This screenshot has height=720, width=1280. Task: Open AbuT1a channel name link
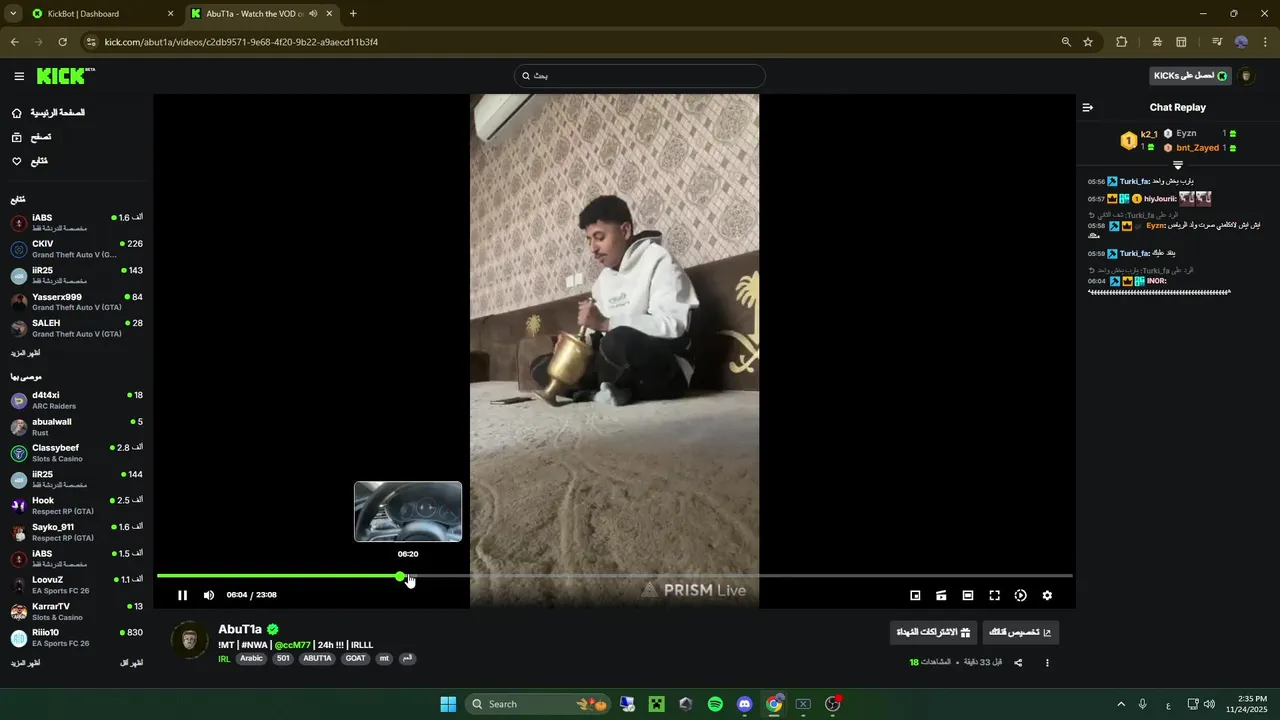[240, 629]
